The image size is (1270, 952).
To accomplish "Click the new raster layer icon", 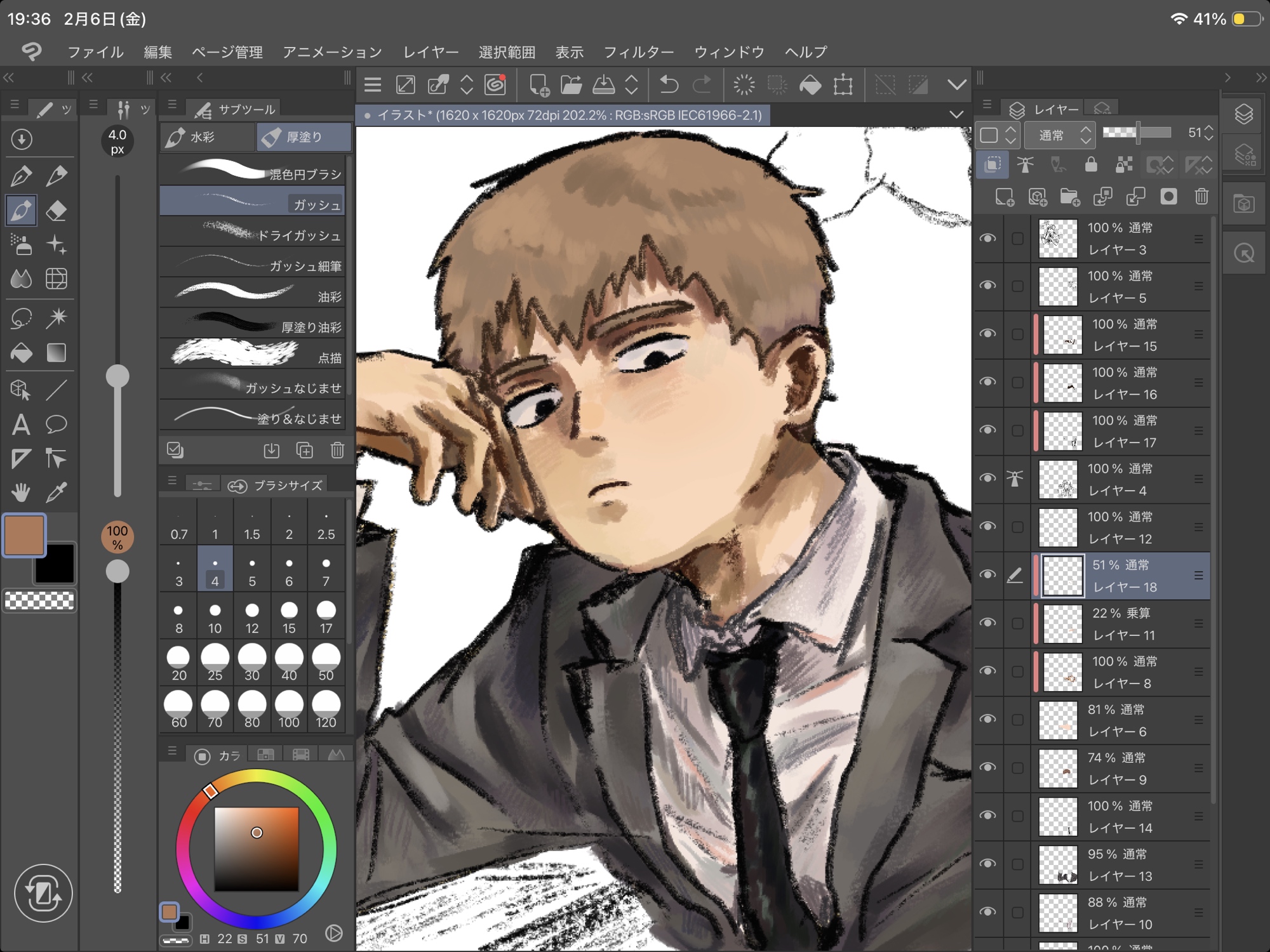I will [1004, 197].
